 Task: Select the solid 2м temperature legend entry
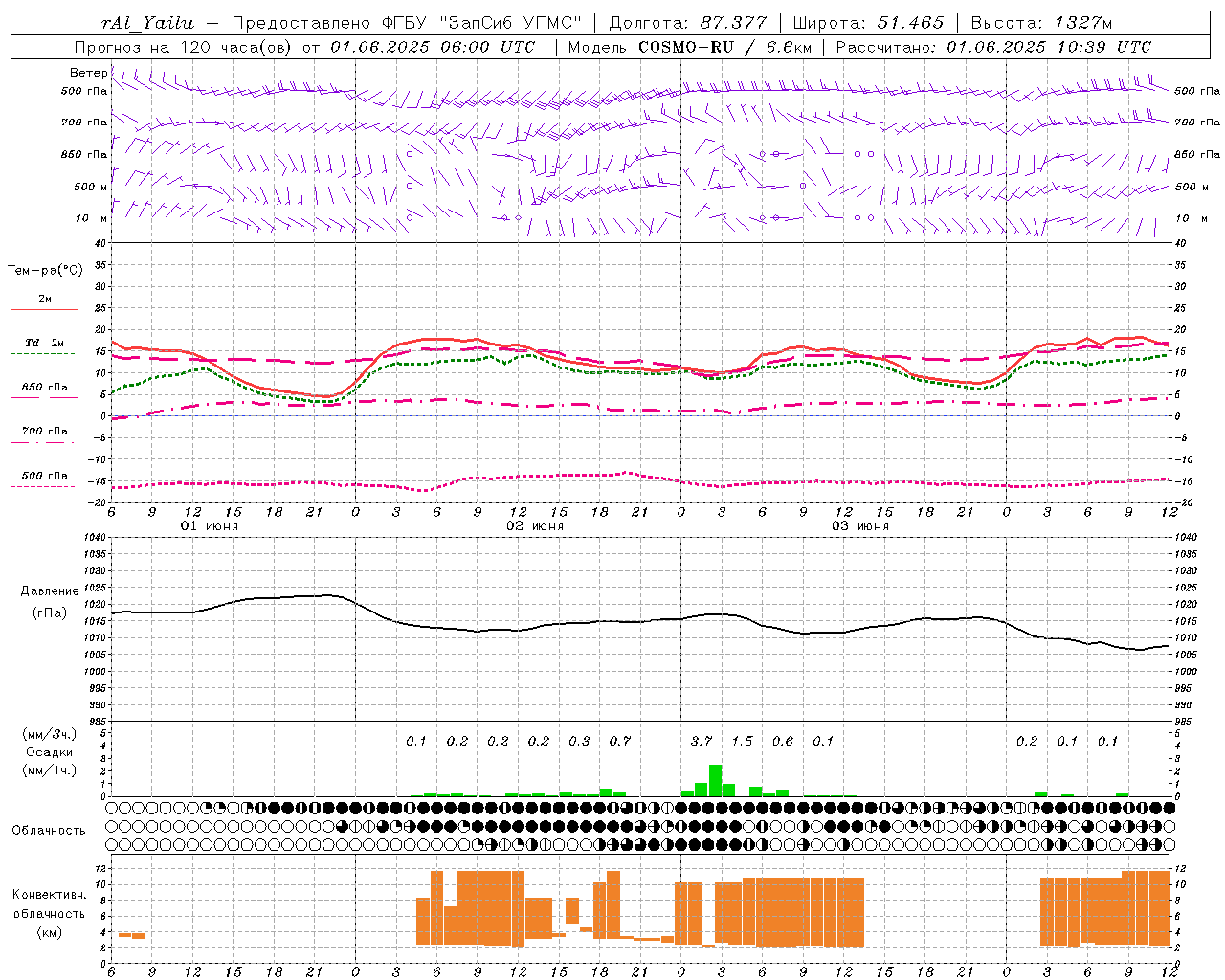click(x=45, y=303)
